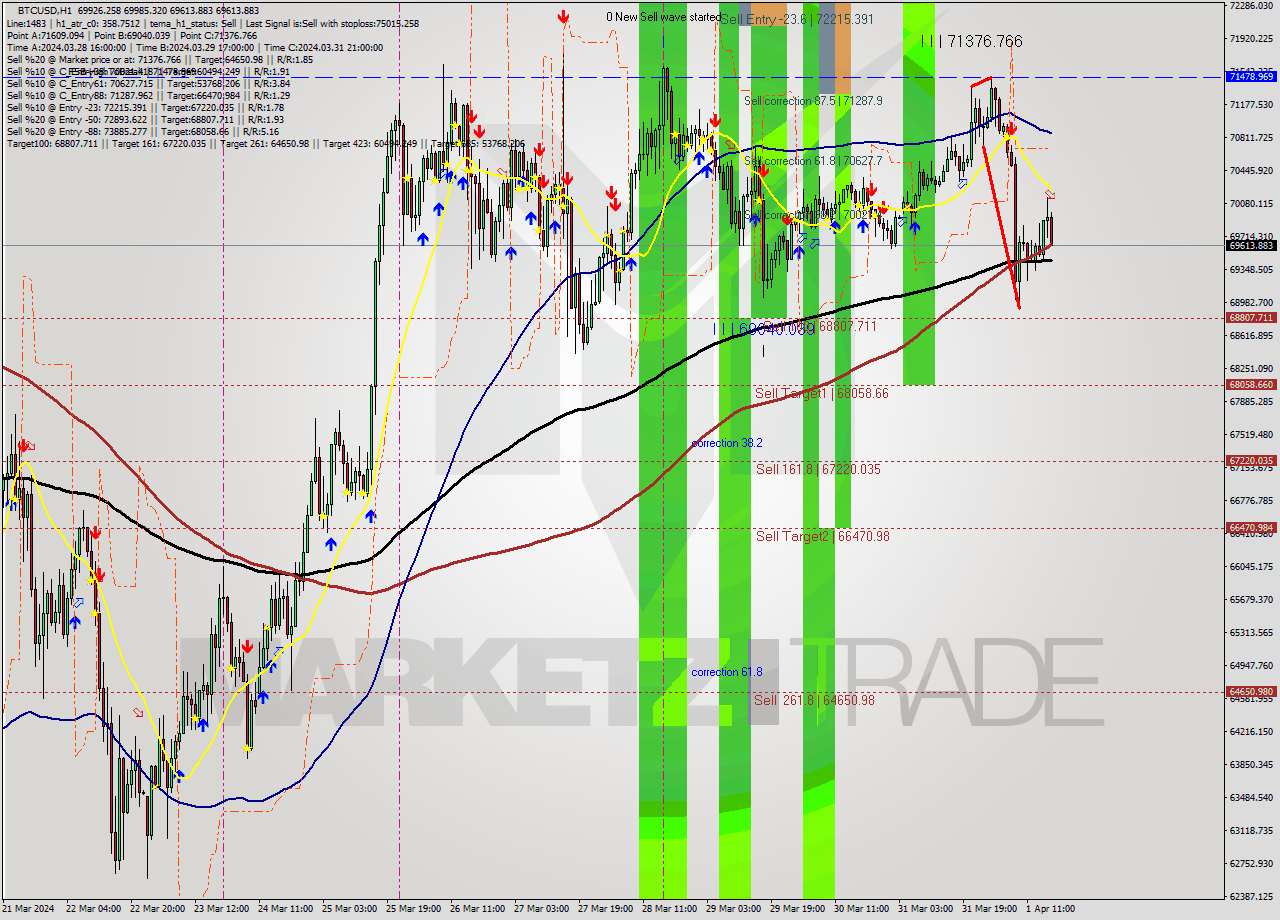Click the 65313.565 price scale value
Image resolution: width=1280 pixels, height=920 pixels.
[x=1251, y=633]
